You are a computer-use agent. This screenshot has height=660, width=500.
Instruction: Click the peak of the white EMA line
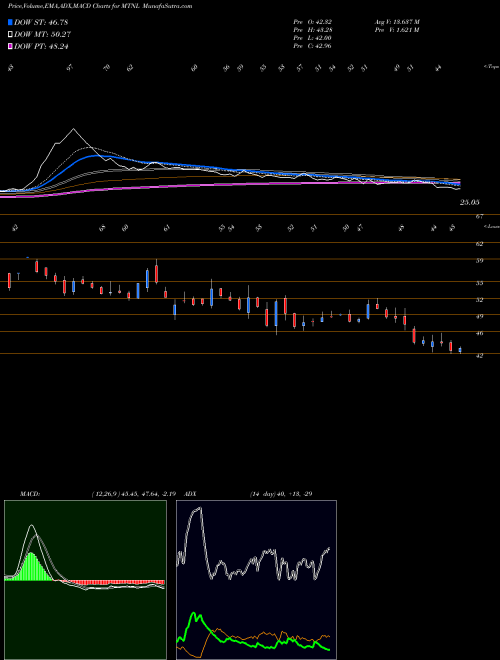(74, 129)
